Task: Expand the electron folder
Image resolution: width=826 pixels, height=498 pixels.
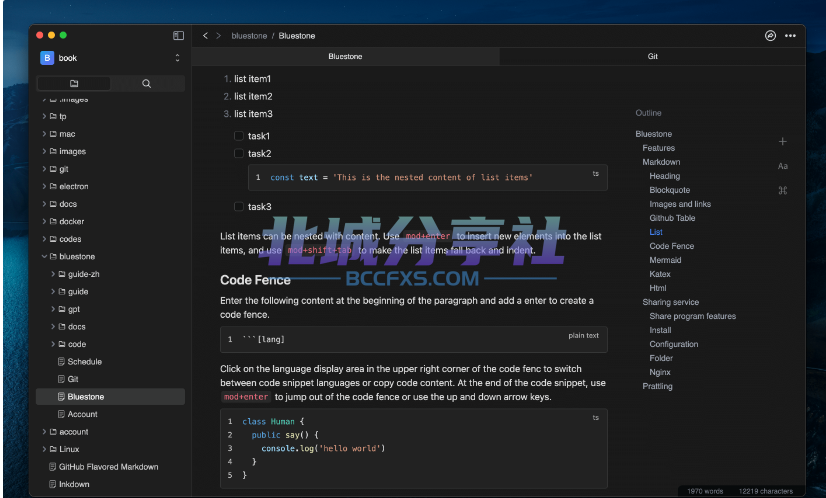Action: point(44,186)
